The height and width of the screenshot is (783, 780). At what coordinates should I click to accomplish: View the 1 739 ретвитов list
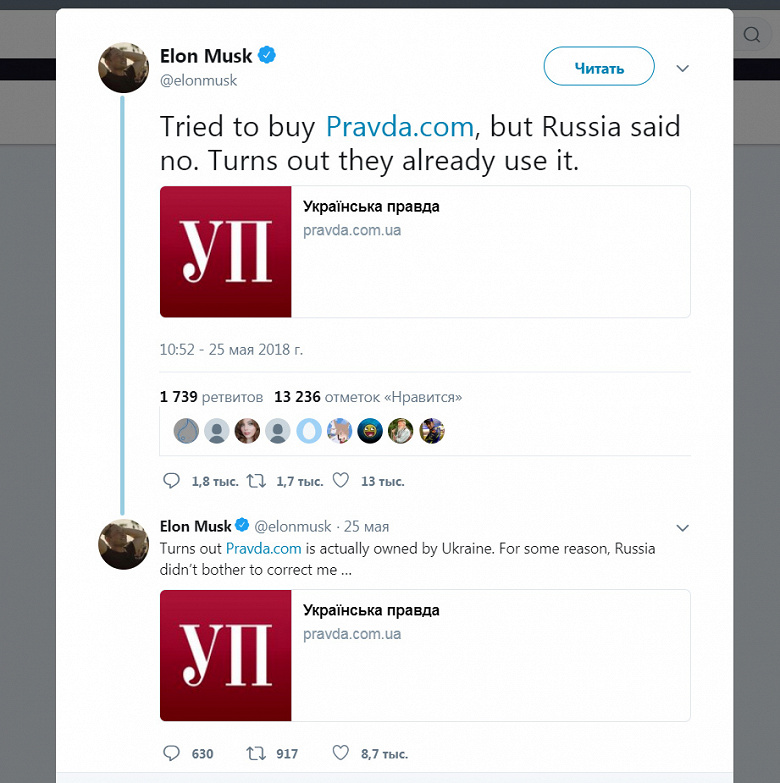(211, 397)
